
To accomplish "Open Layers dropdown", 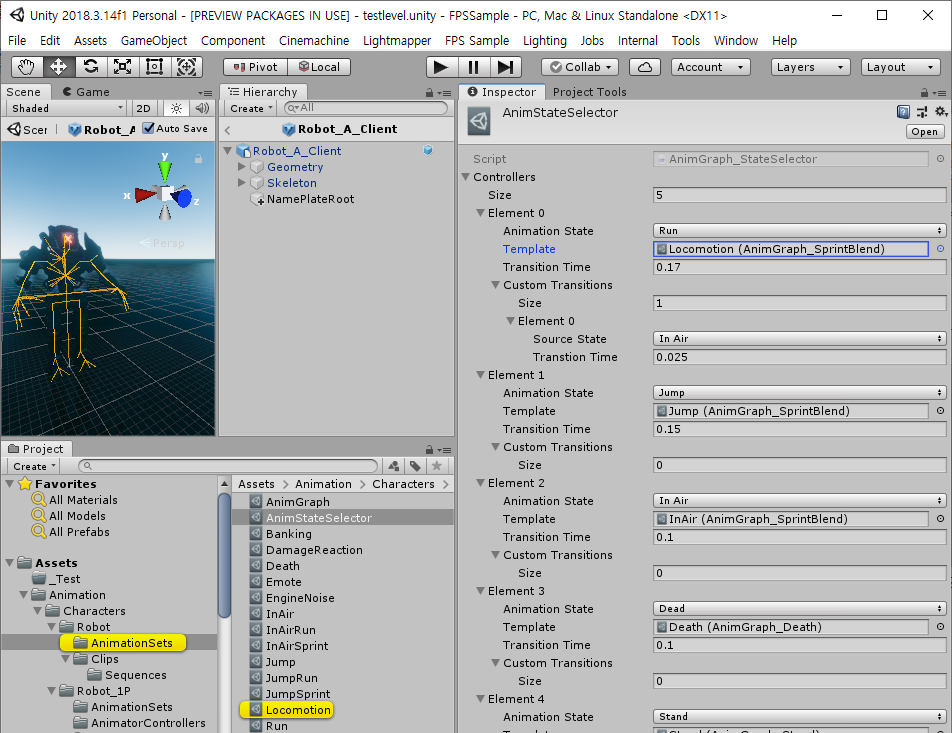I will tap(811, 67).
